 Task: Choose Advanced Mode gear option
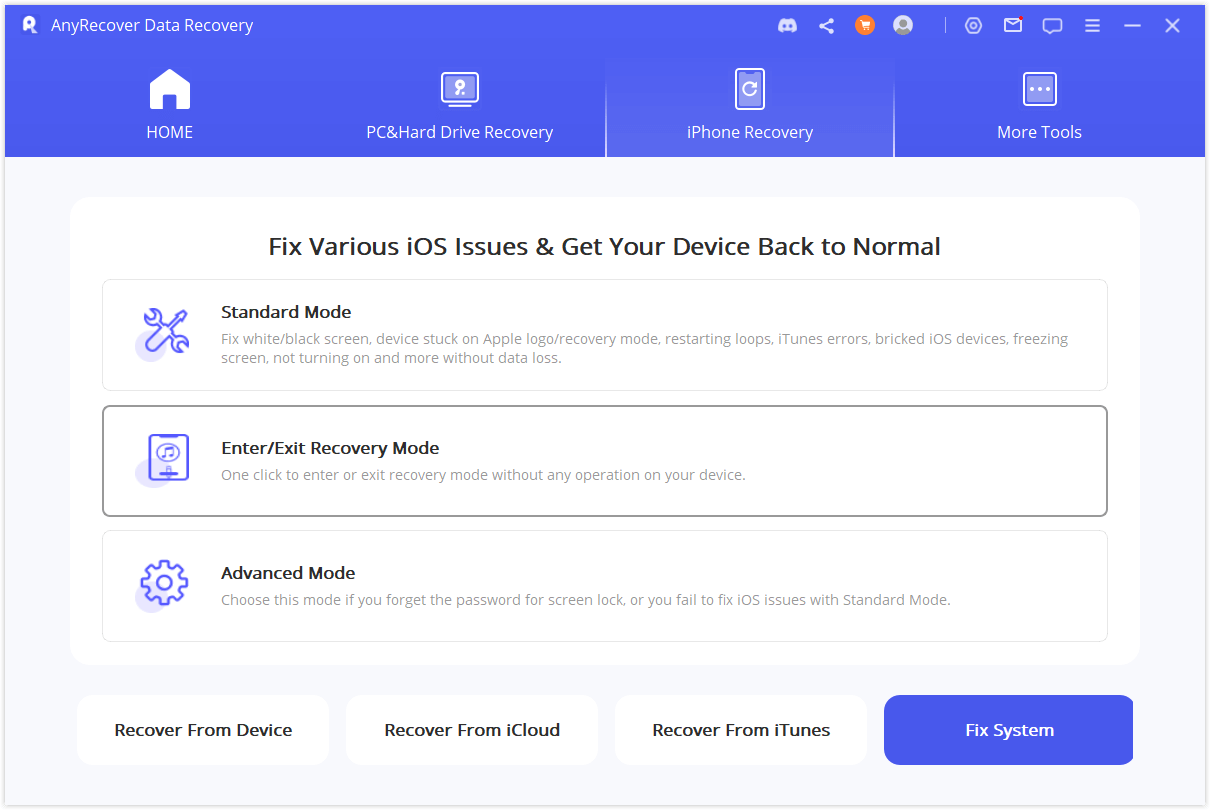[604, 585]
